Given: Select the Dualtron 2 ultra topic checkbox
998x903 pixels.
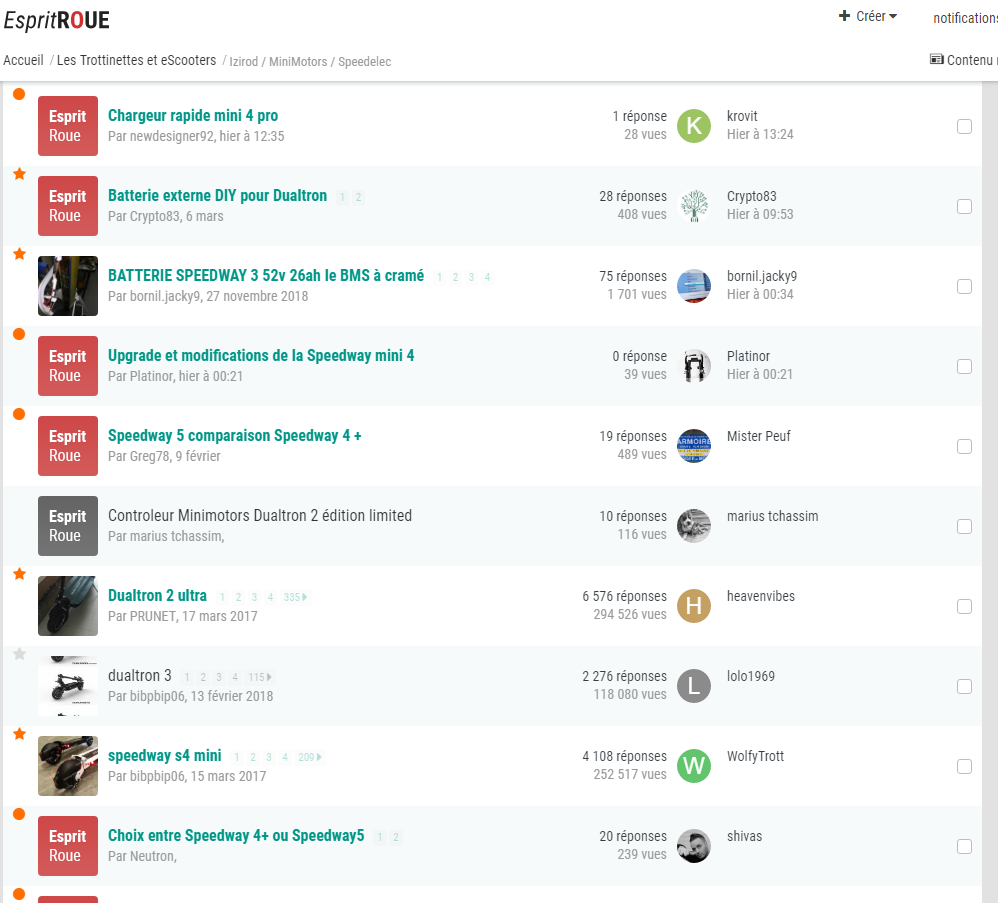Looking at the screenshot, I should click(x=964, y=606).
